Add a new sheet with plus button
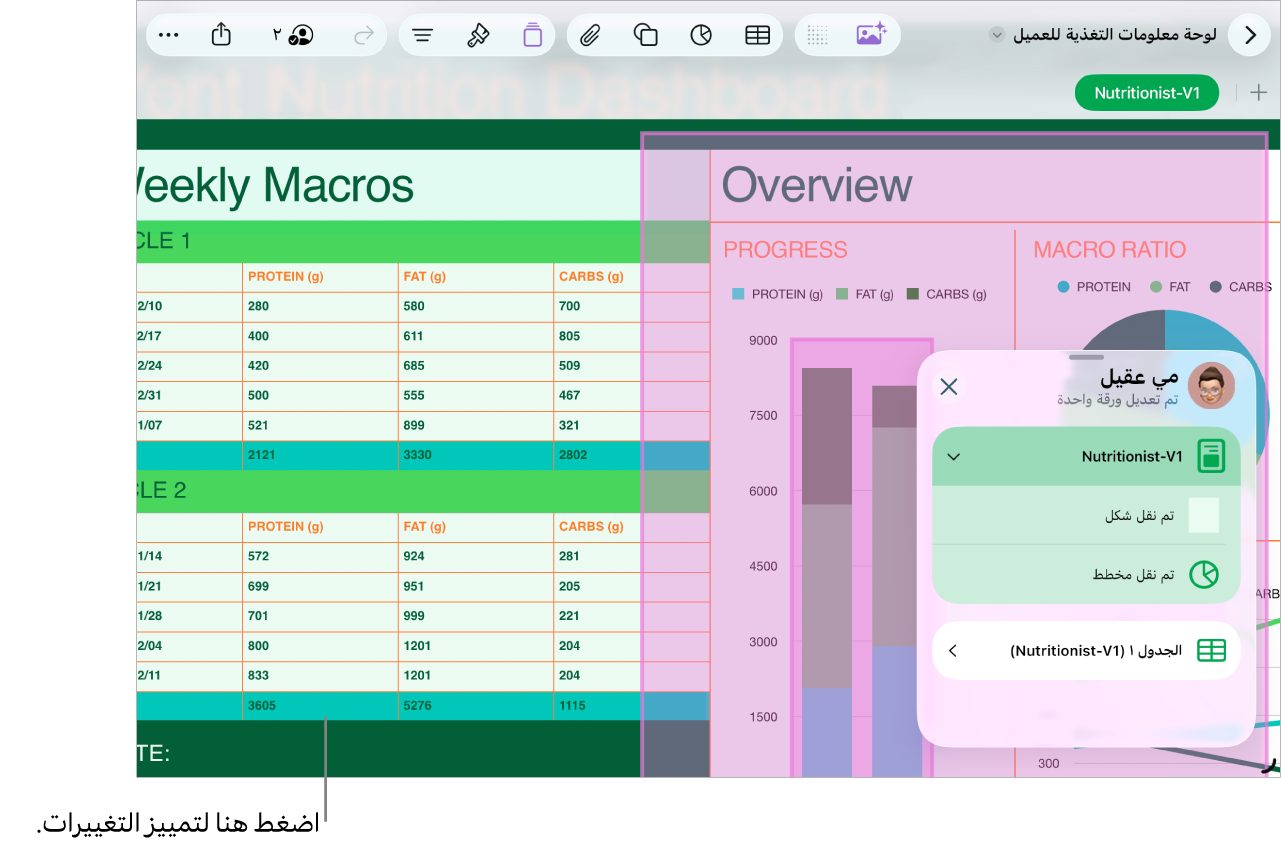Viewport: 1282px width, 846px height. [x=1258, y=93]
